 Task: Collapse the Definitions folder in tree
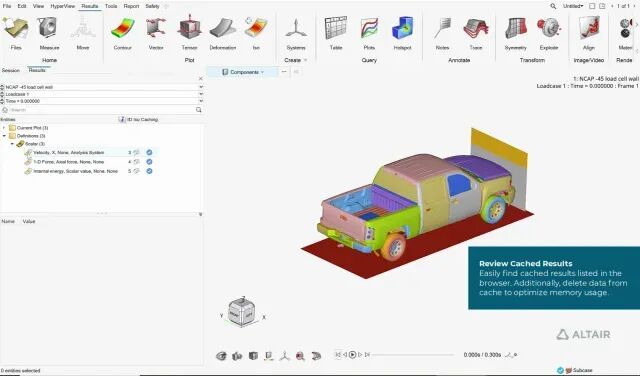click(x=4, y=136)
